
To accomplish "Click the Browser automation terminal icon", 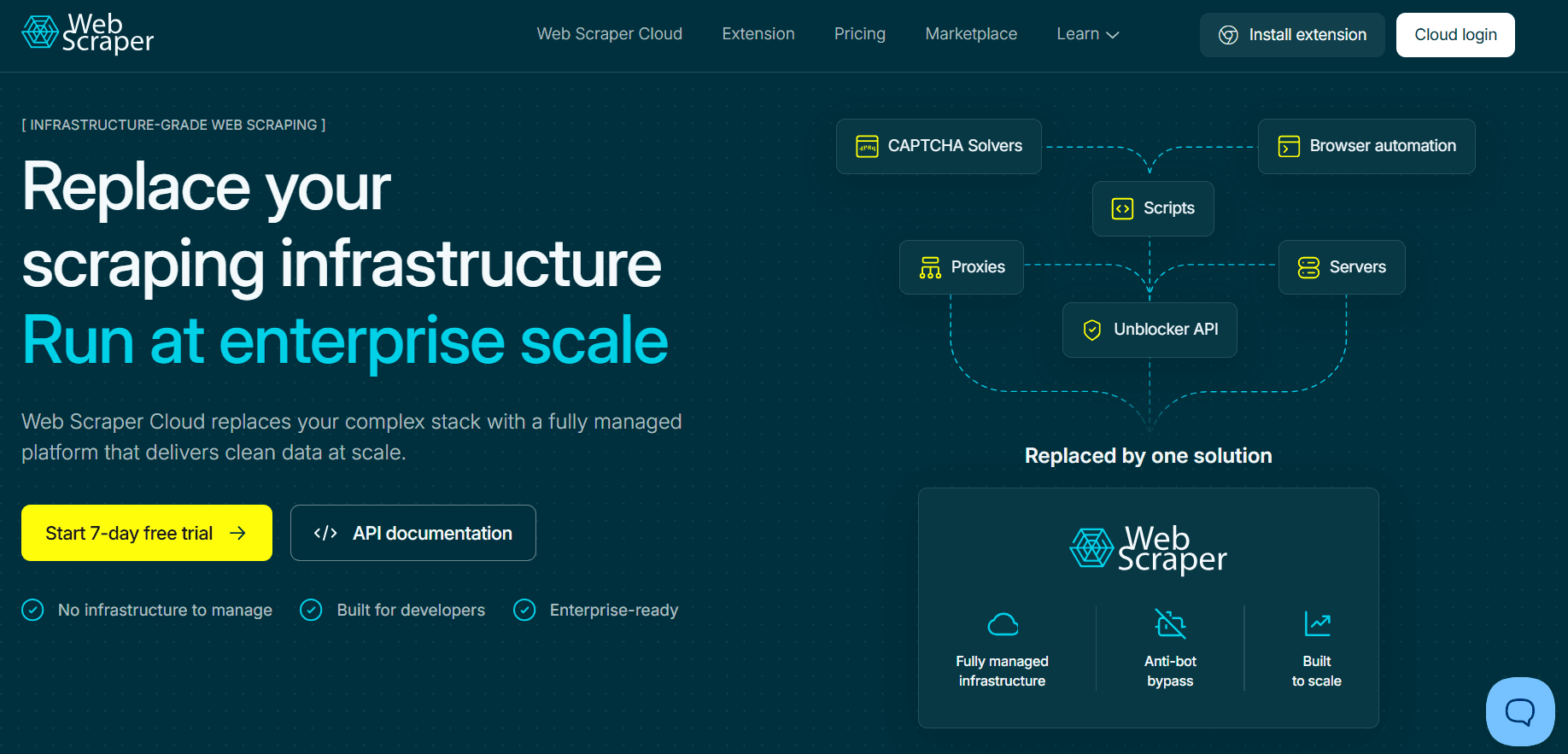I will 1289,147.
